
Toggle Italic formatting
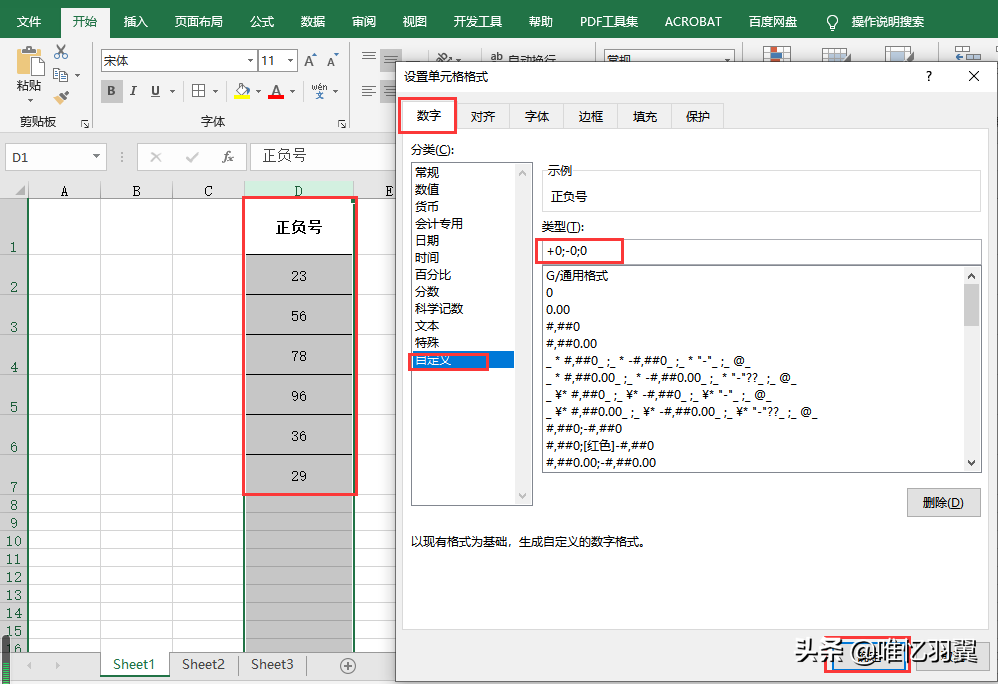tap(133, 91)
